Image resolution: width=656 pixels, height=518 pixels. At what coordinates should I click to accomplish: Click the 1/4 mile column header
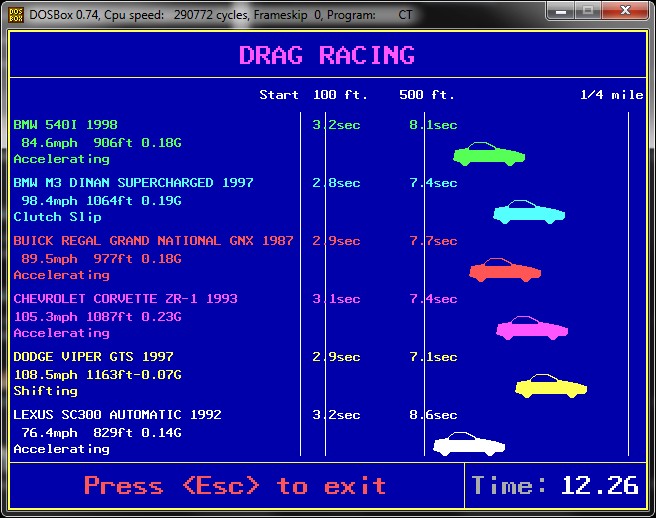tap(612, 95)
